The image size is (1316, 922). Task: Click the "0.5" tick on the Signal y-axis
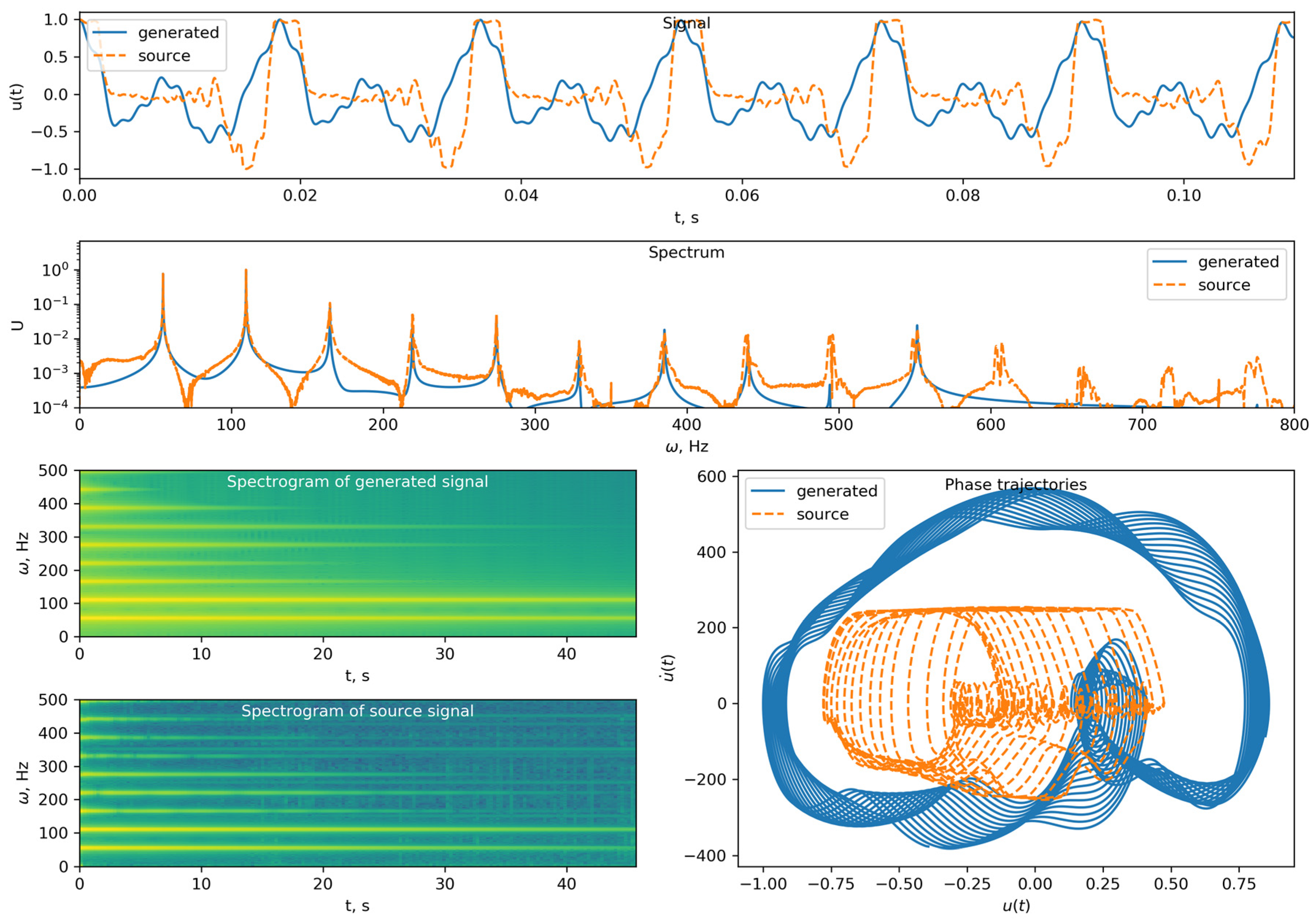coord(55,57)
